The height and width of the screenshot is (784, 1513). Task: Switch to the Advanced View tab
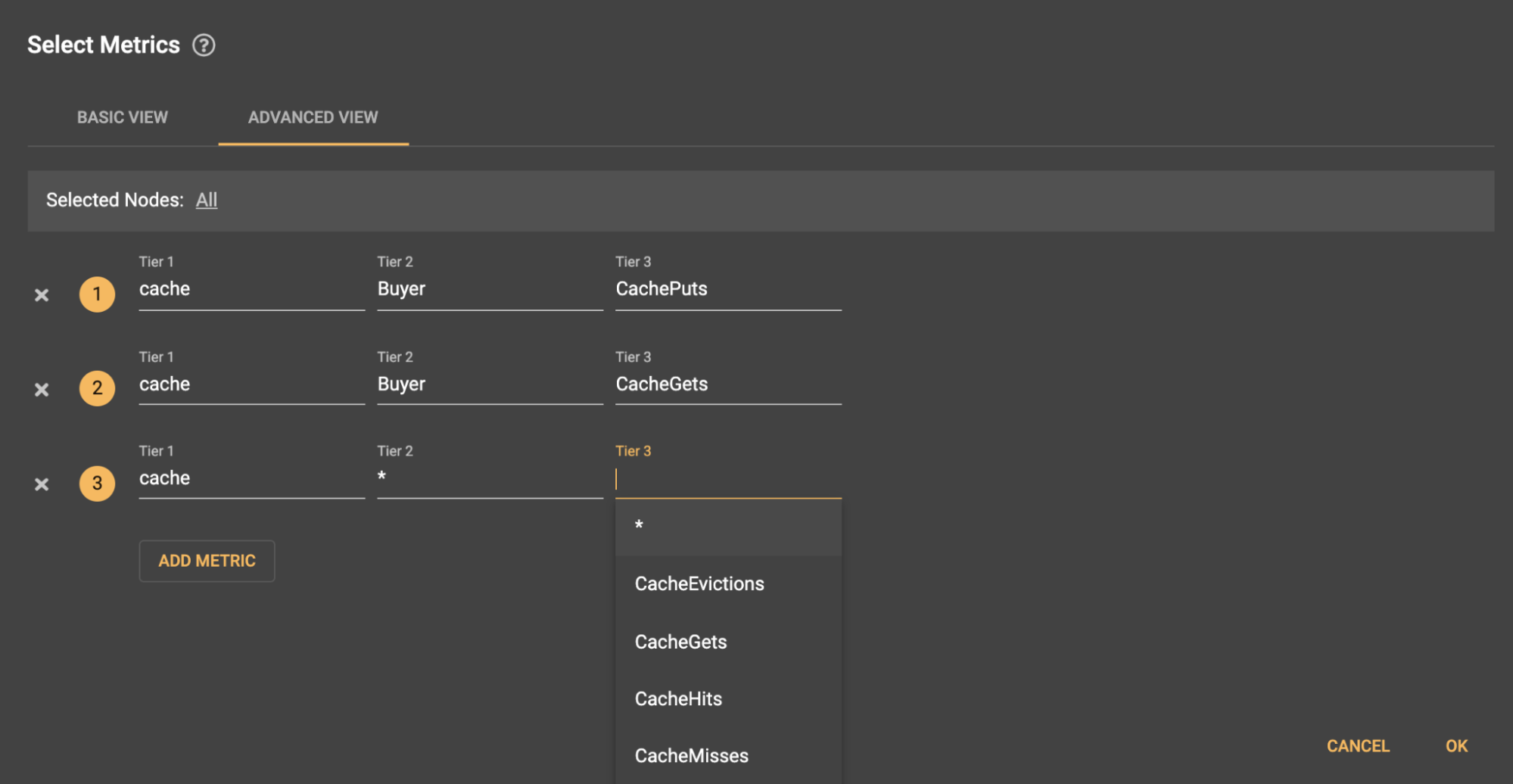tap(313, 117)
